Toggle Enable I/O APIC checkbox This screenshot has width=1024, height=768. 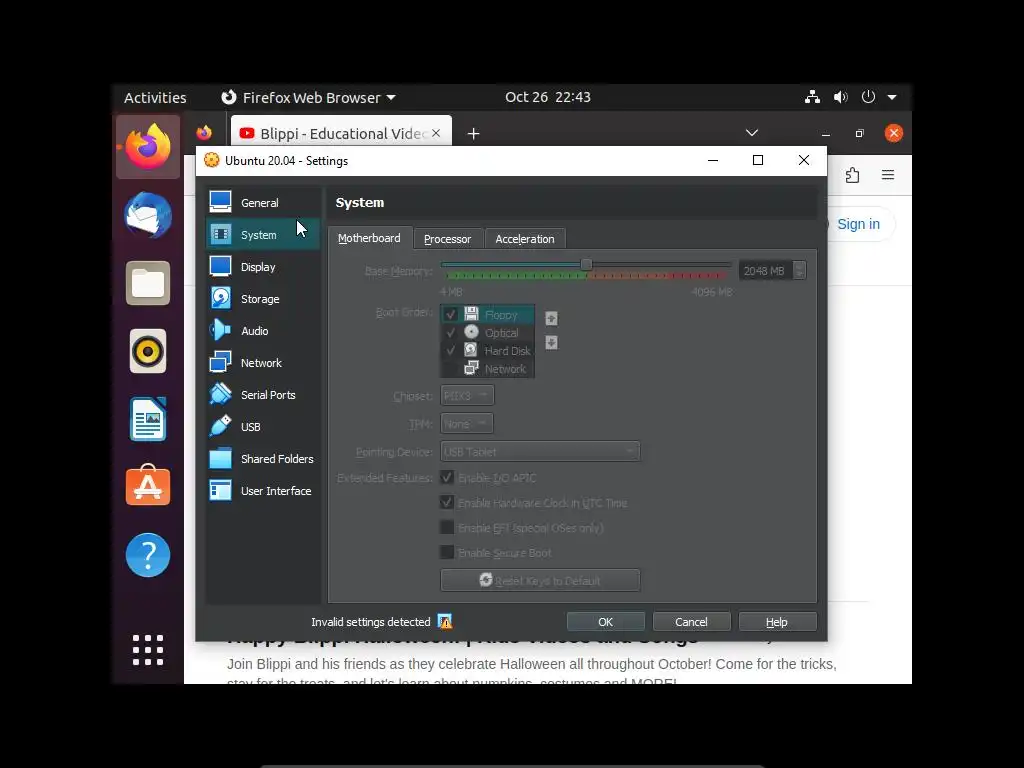tap(447, 477)
